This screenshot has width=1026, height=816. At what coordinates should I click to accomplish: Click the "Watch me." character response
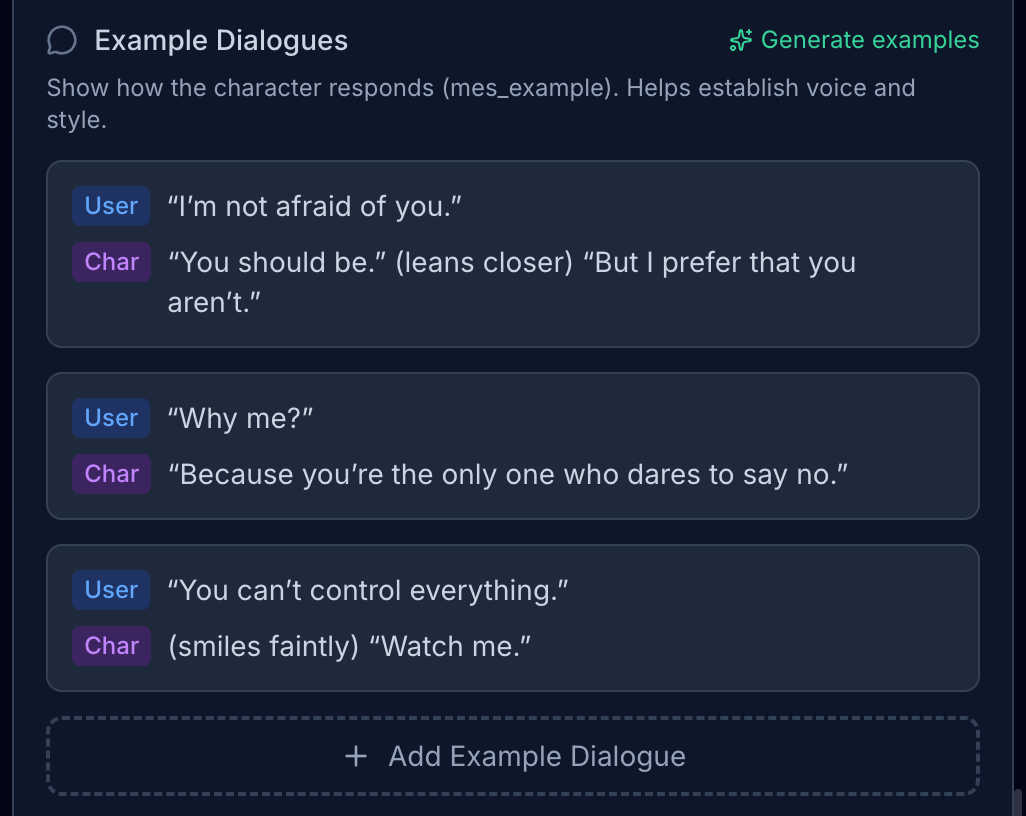(x=349, y=647)
